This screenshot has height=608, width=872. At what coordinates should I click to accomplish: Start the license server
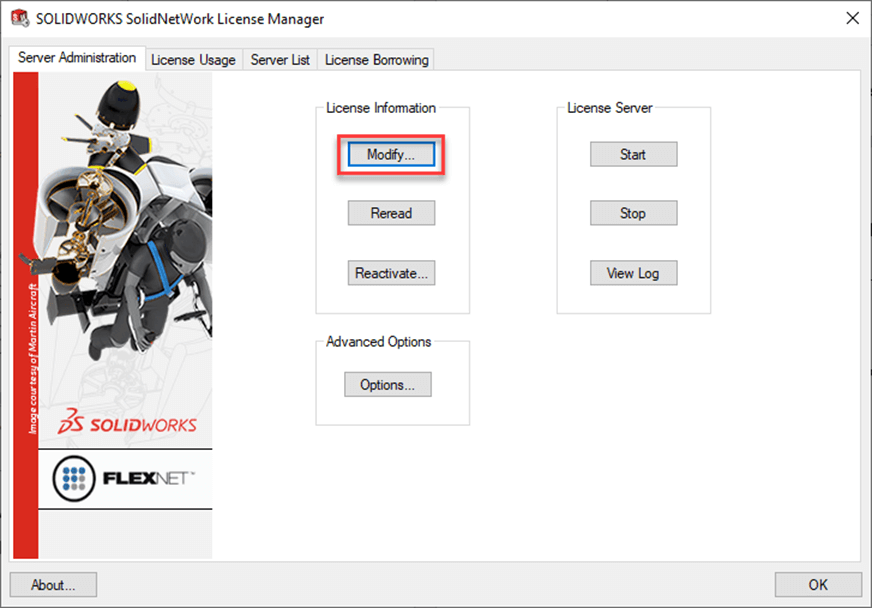click(633, 154)
